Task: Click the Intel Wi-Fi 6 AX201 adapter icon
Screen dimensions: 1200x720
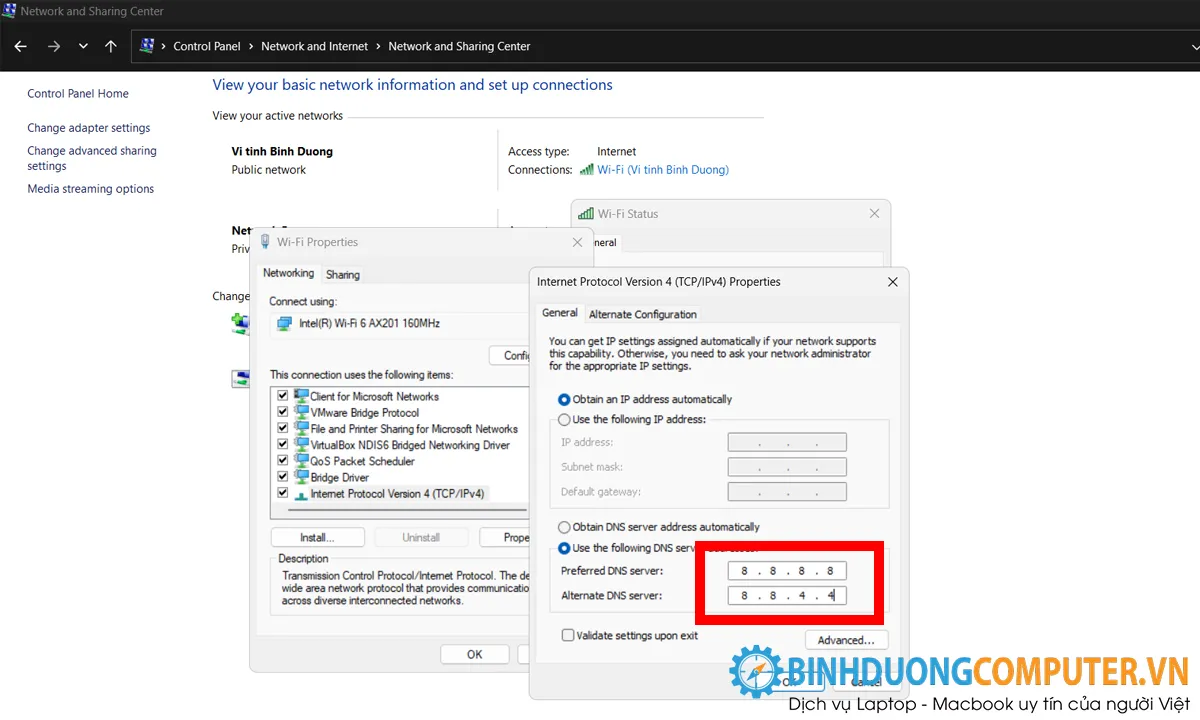Action: [285, 323]
